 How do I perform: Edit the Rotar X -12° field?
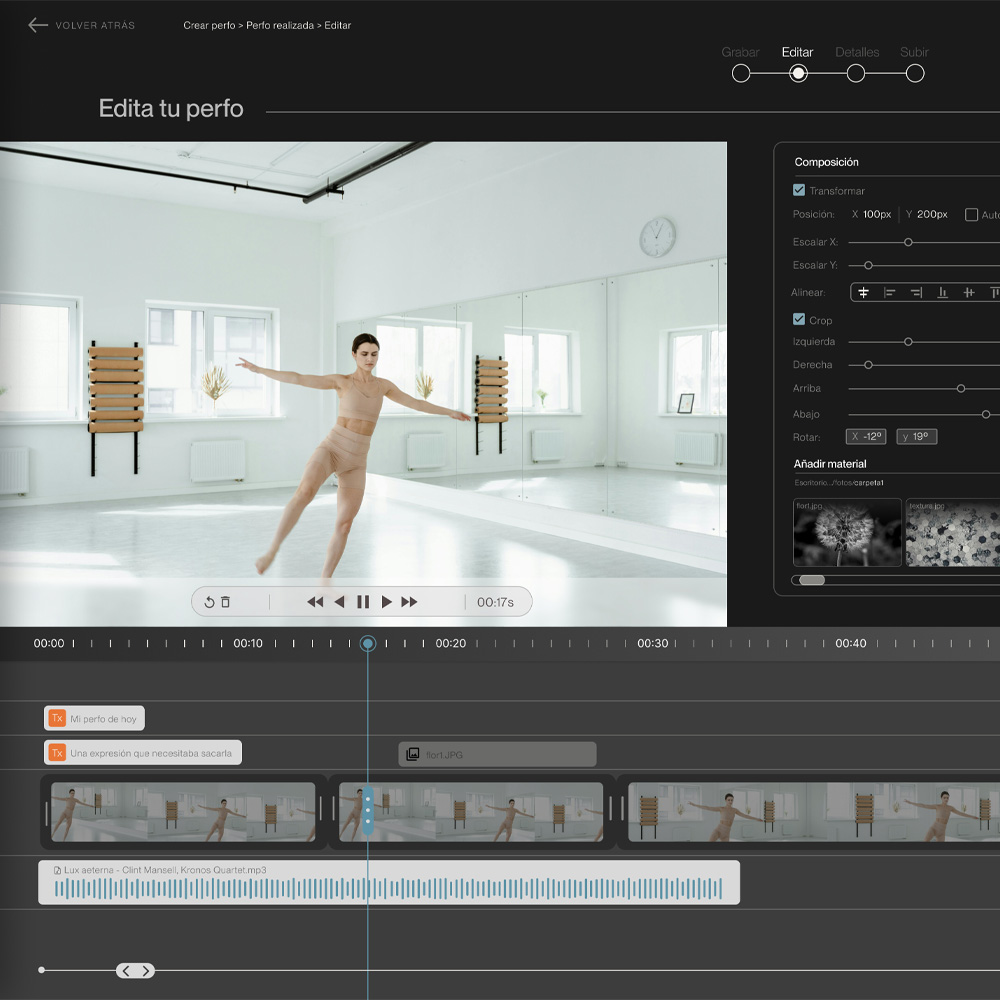tap(866, 436)
